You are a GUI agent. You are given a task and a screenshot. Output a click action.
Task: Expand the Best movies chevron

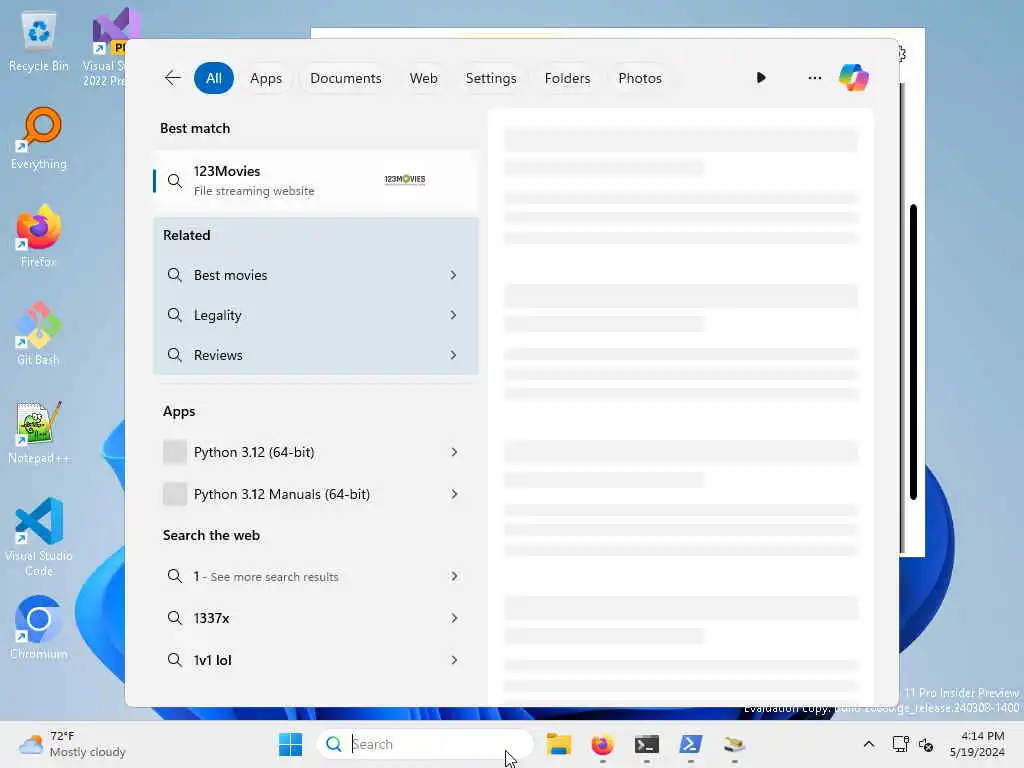453,275
